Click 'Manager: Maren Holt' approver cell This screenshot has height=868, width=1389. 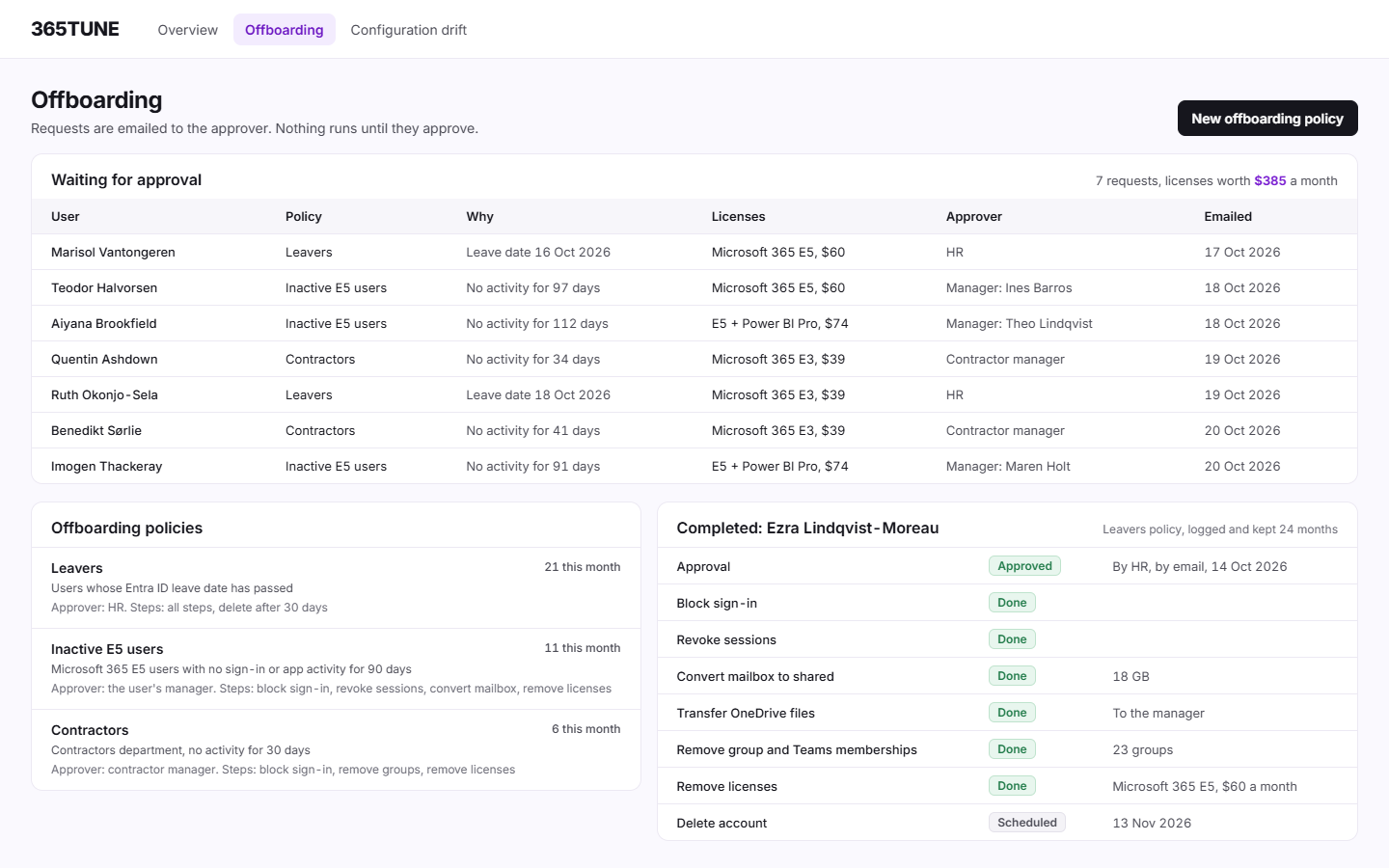pyautogui.click(x=1008, y=466)
